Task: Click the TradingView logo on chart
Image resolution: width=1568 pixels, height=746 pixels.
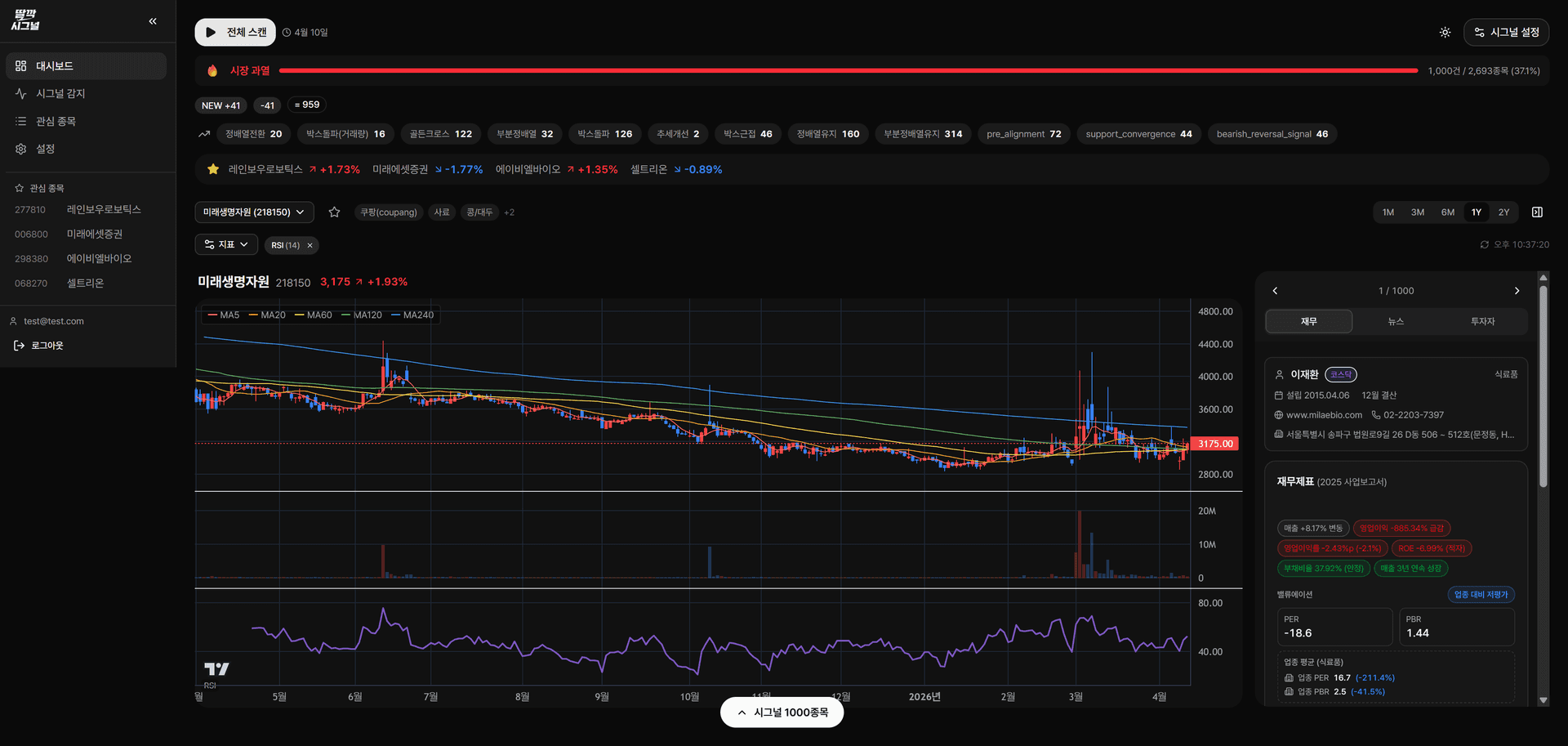Action: (x=216, y=669)
